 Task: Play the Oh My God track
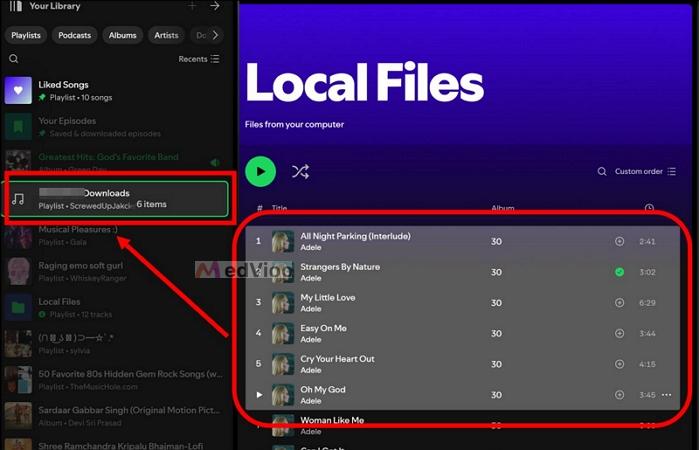click(259, 395)
